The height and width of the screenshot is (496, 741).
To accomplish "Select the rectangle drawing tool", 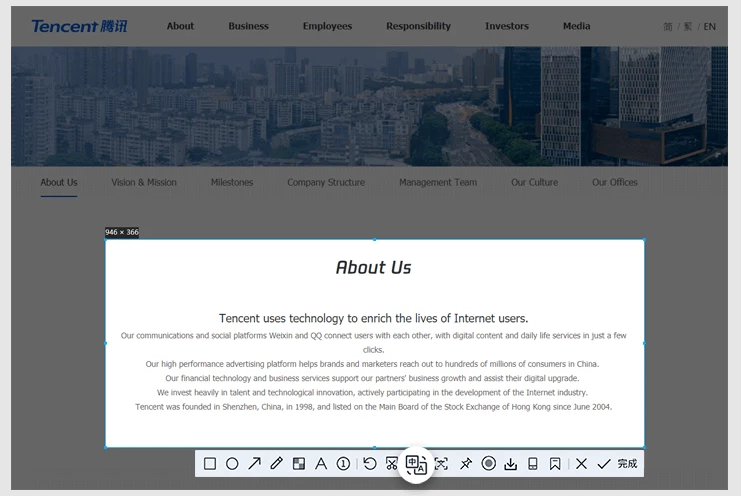I will click(210, 464).
